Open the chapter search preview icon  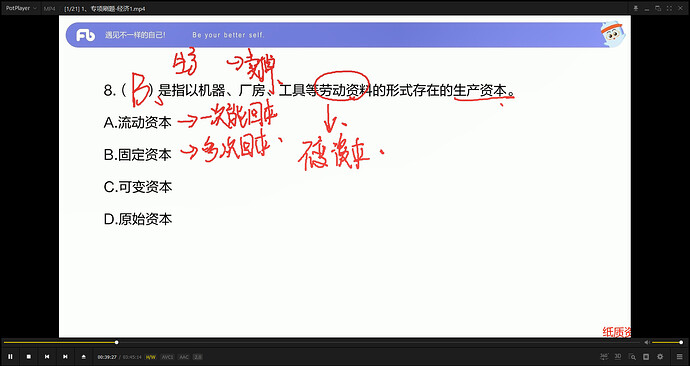(632, 357)
